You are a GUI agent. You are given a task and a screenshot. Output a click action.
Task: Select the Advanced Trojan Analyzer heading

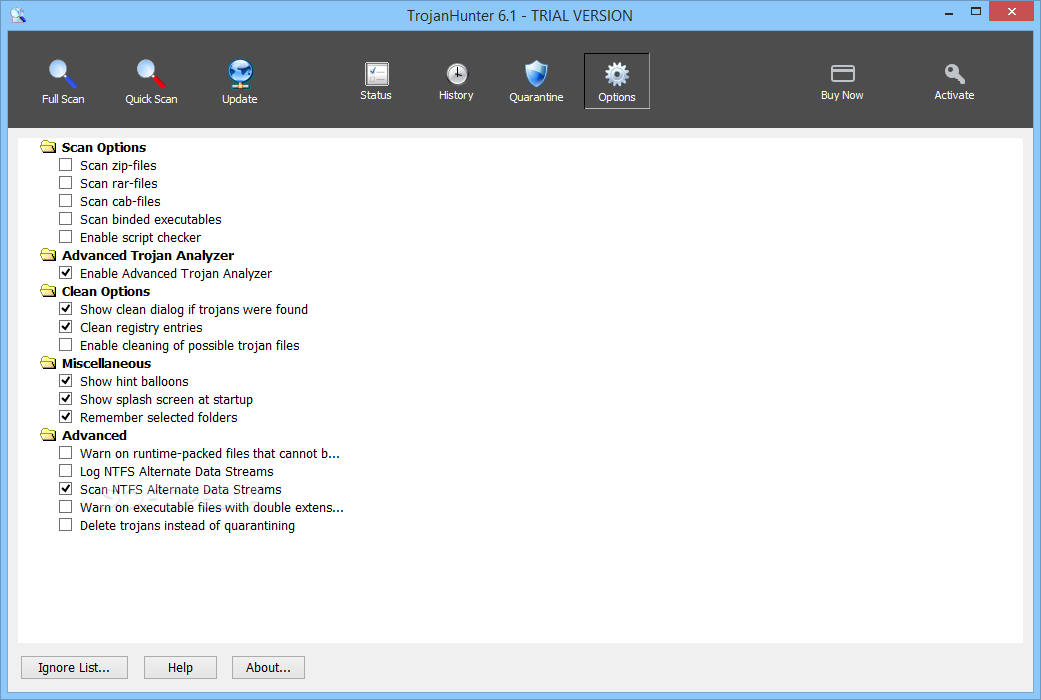pyautogui.click(x=148, y=256)
